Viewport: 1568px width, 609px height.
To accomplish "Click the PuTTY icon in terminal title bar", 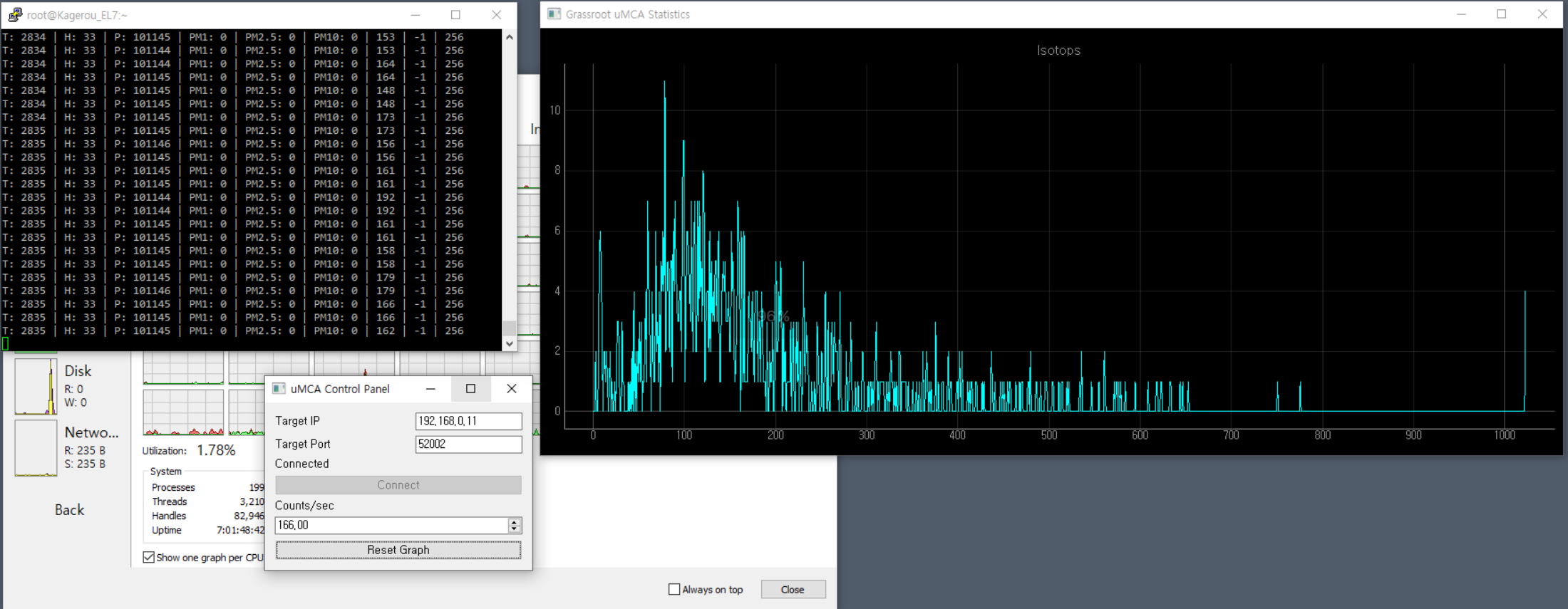I will tap(14, 15).
